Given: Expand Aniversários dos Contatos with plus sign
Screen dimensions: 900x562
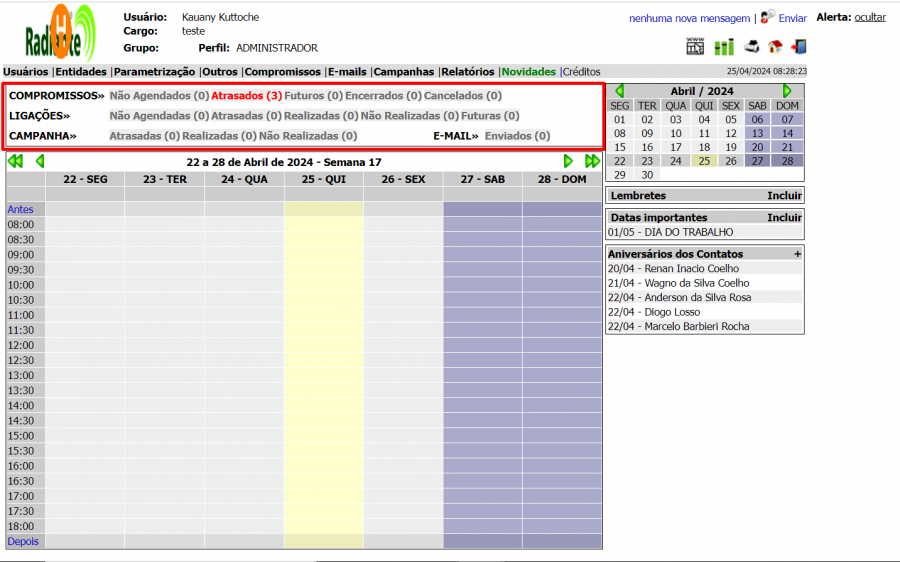Looking at the screenshot, I should pos(797,254).
